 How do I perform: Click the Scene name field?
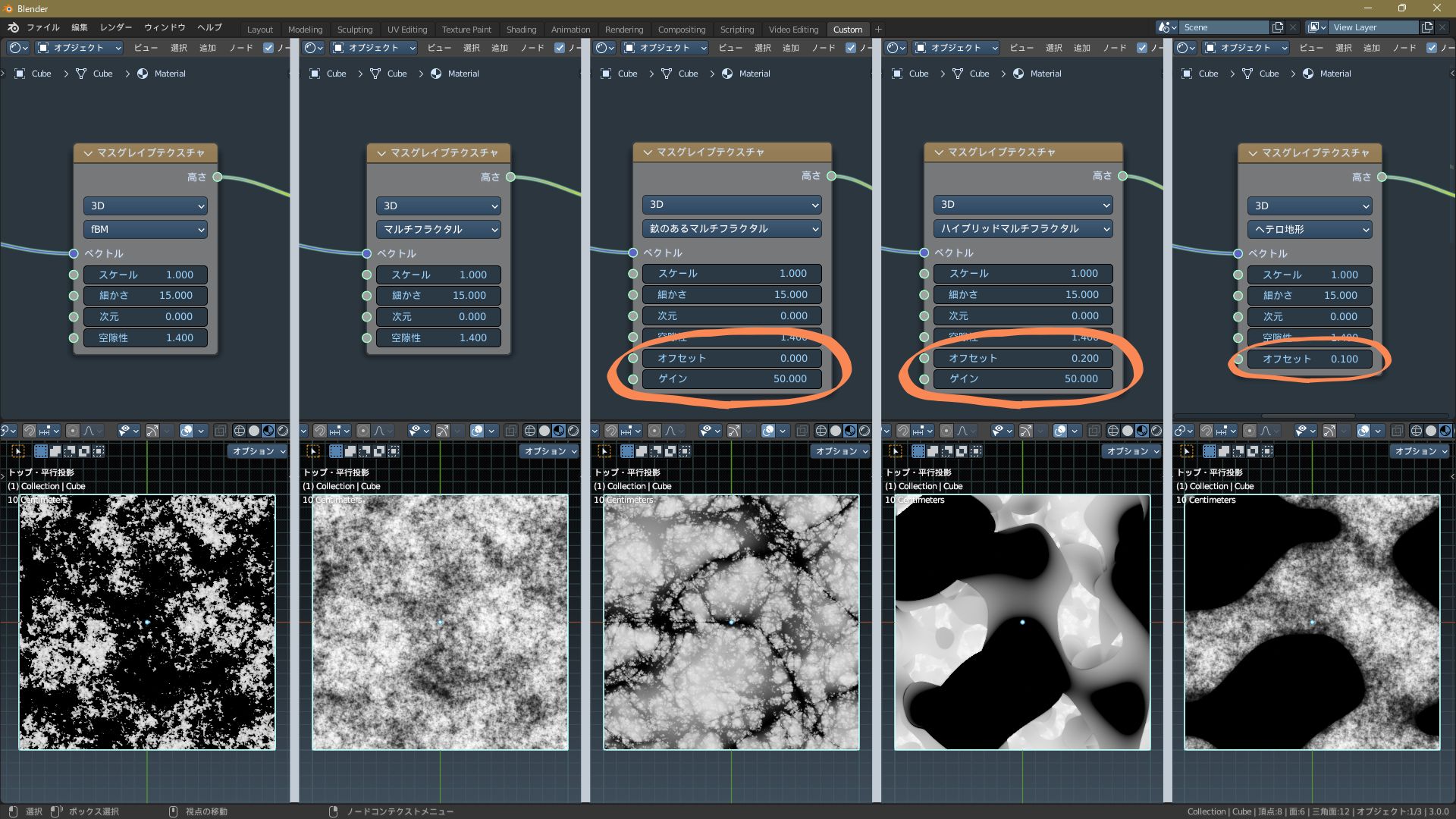tap(1225, 27)
